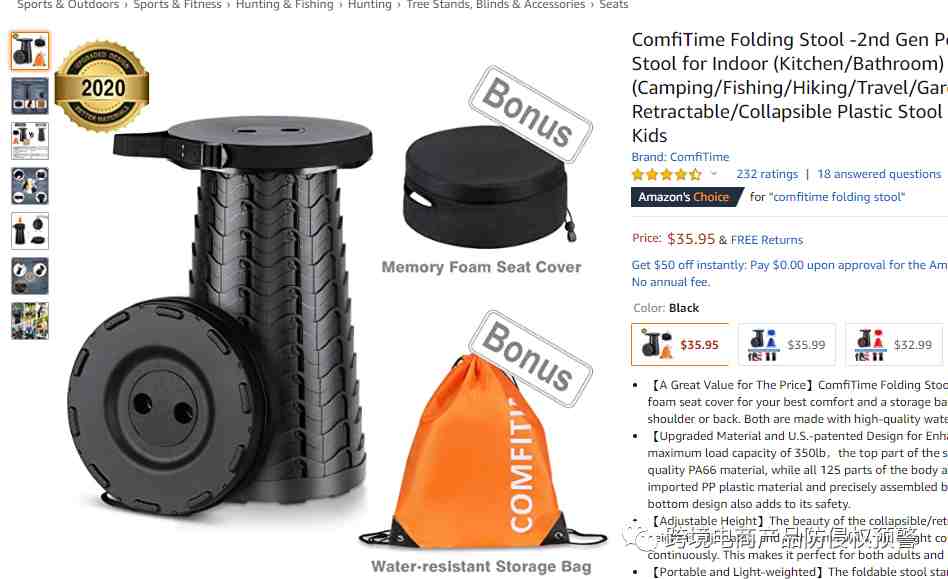Image resolution: width=948 pixels, height=579 pixels.
Task: Select the first product thumbnail with orange bag
Action: pos(30,51)
